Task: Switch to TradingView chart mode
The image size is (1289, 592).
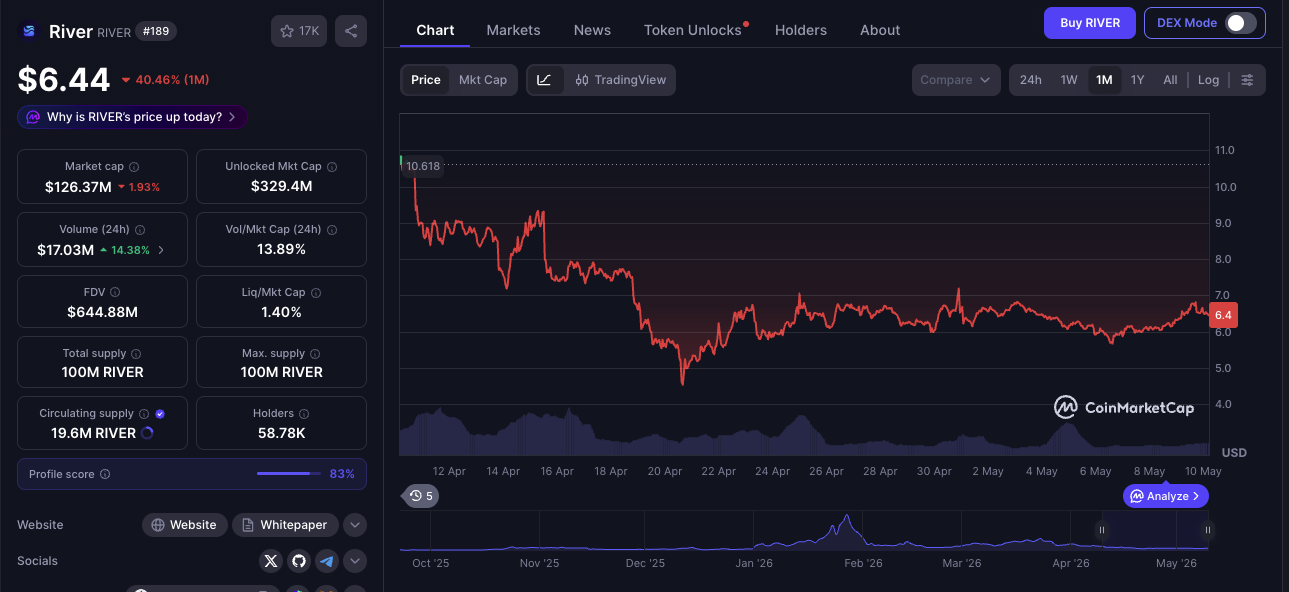Action: (x=620, y=80)
